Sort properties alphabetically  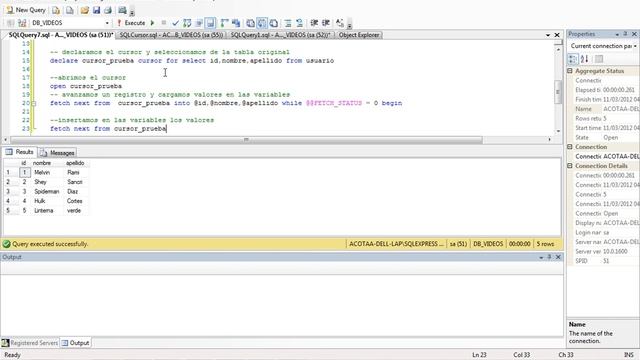click(584, 59)
